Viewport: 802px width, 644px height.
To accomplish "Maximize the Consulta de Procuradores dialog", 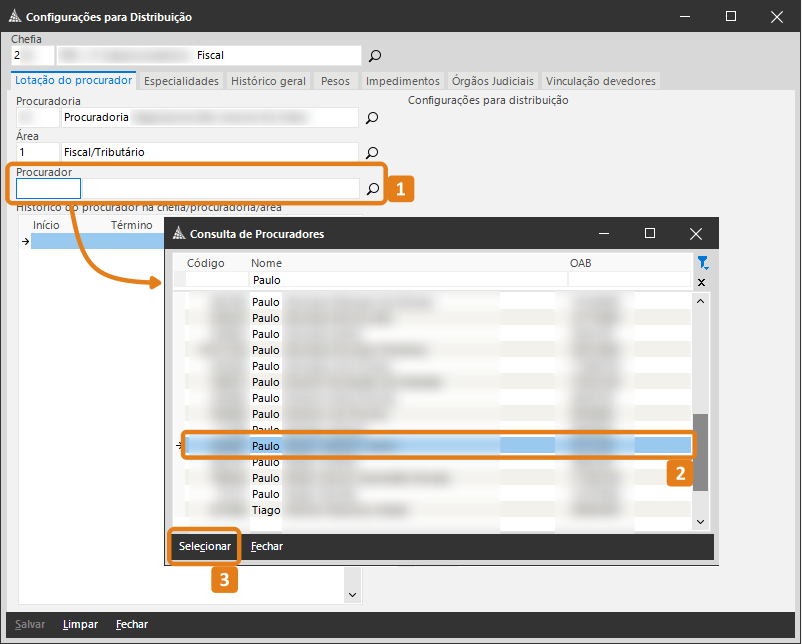I will pyautogui.click(x=650, y=233).
